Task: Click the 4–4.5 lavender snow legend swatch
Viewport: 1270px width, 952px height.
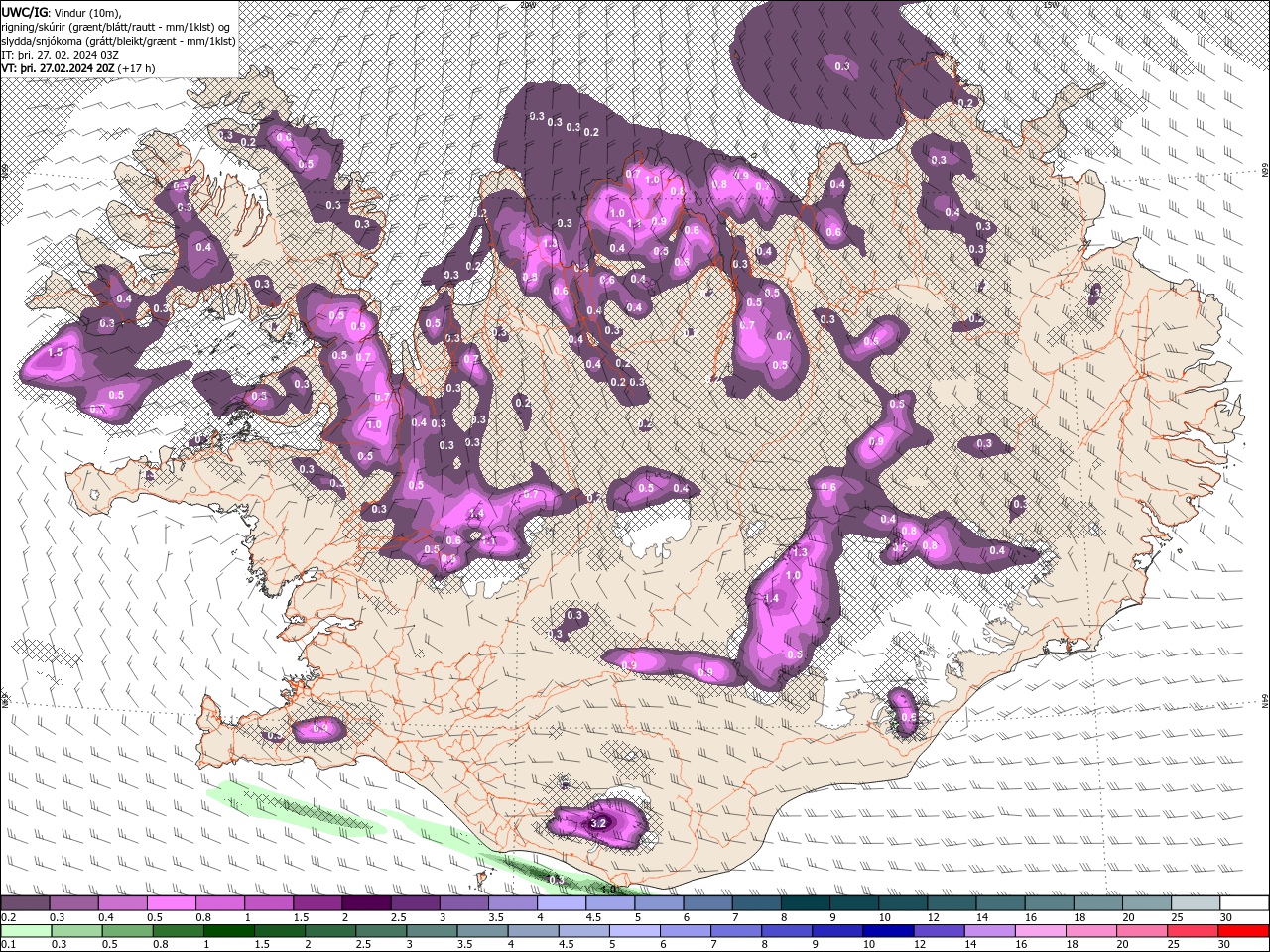Action: tap(562, 903)
